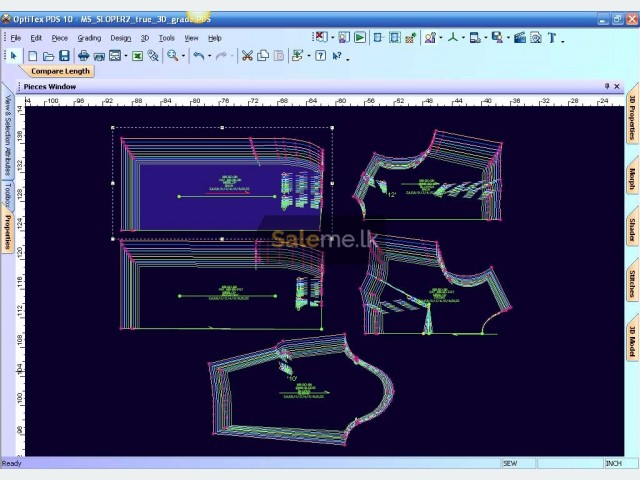Click the zoom magnifier tool
This screenshot has width=640, height=480.
[x=173, y=56]
